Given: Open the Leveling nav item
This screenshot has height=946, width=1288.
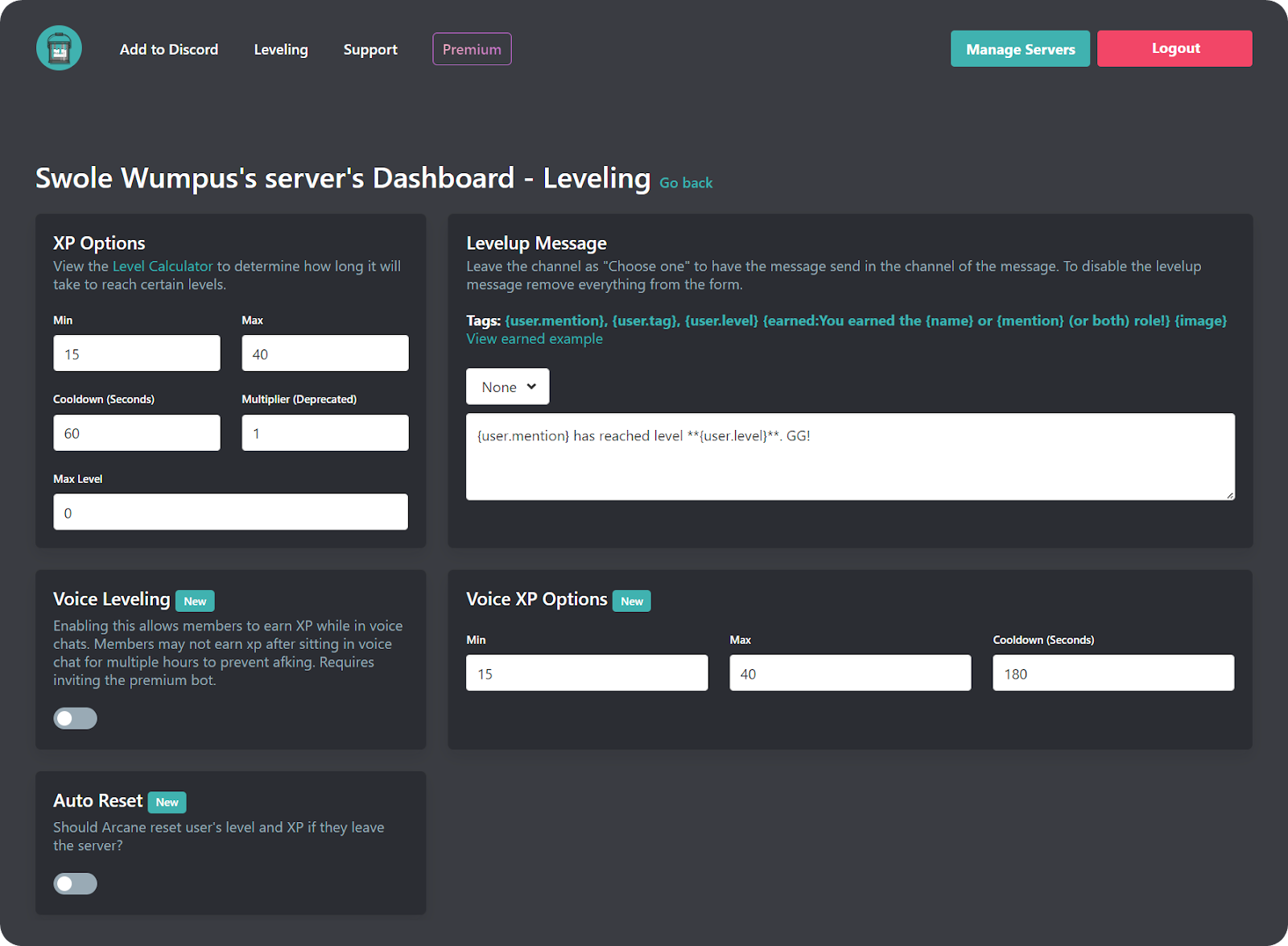Looking at the screenshot, I should tap(280, 49).
